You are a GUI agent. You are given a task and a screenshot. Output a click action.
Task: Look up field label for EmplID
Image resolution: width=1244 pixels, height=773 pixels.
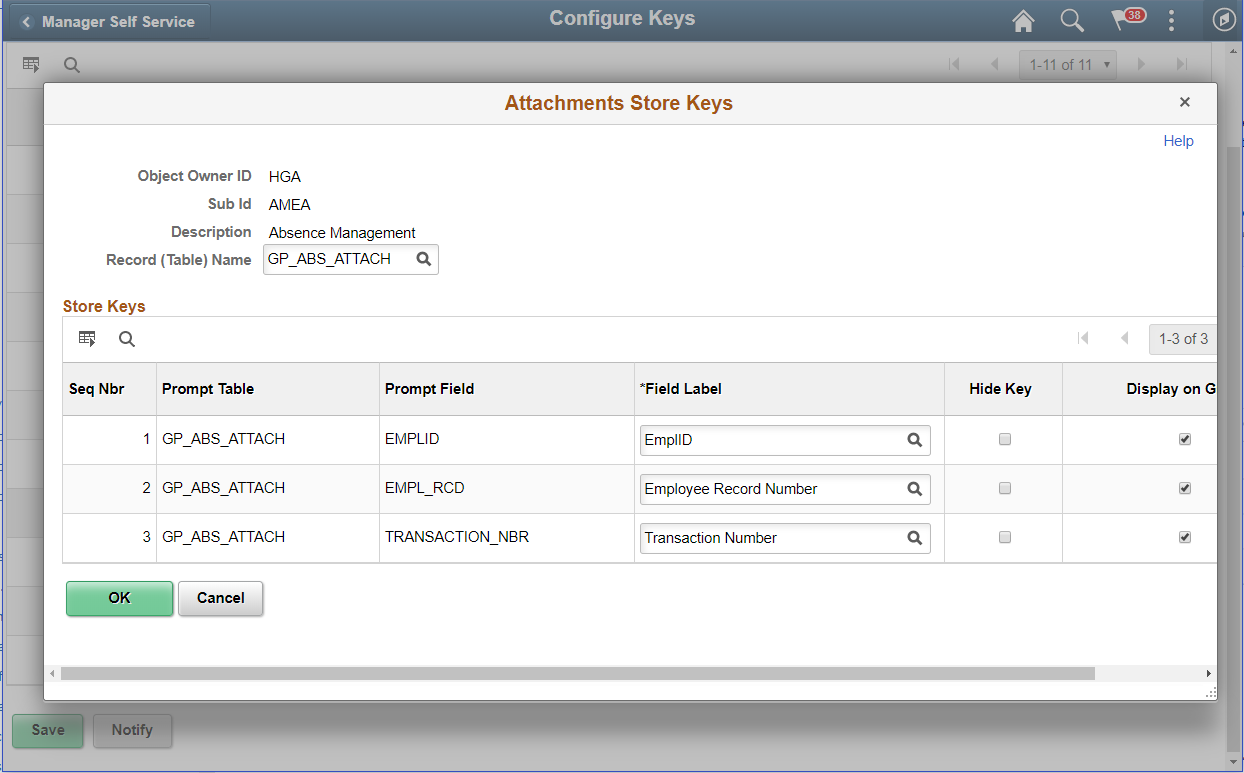pos(914,439)
